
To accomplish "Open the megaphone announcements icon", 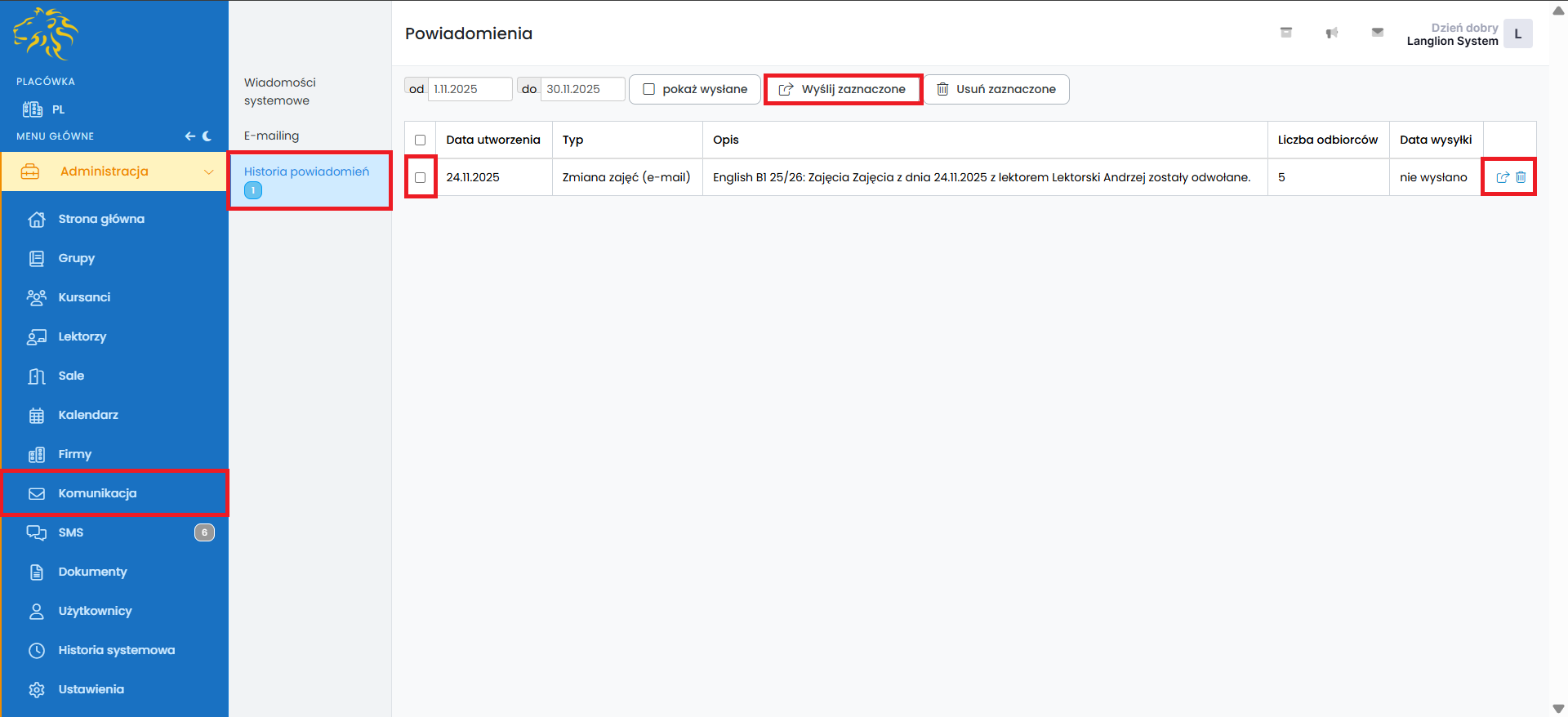I will point(1331,33).
